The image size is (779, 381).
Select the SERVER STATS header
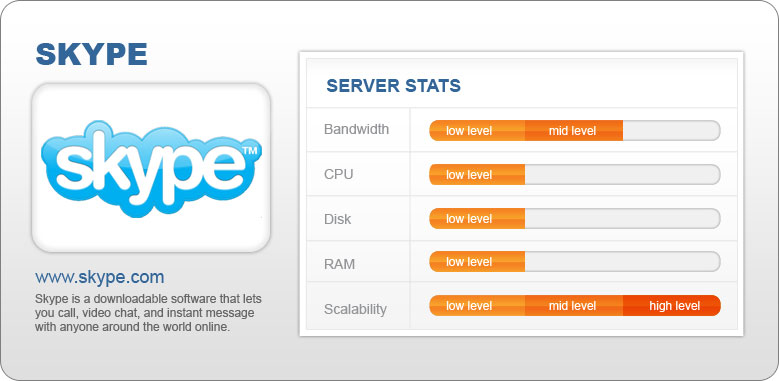pos(393,86)
